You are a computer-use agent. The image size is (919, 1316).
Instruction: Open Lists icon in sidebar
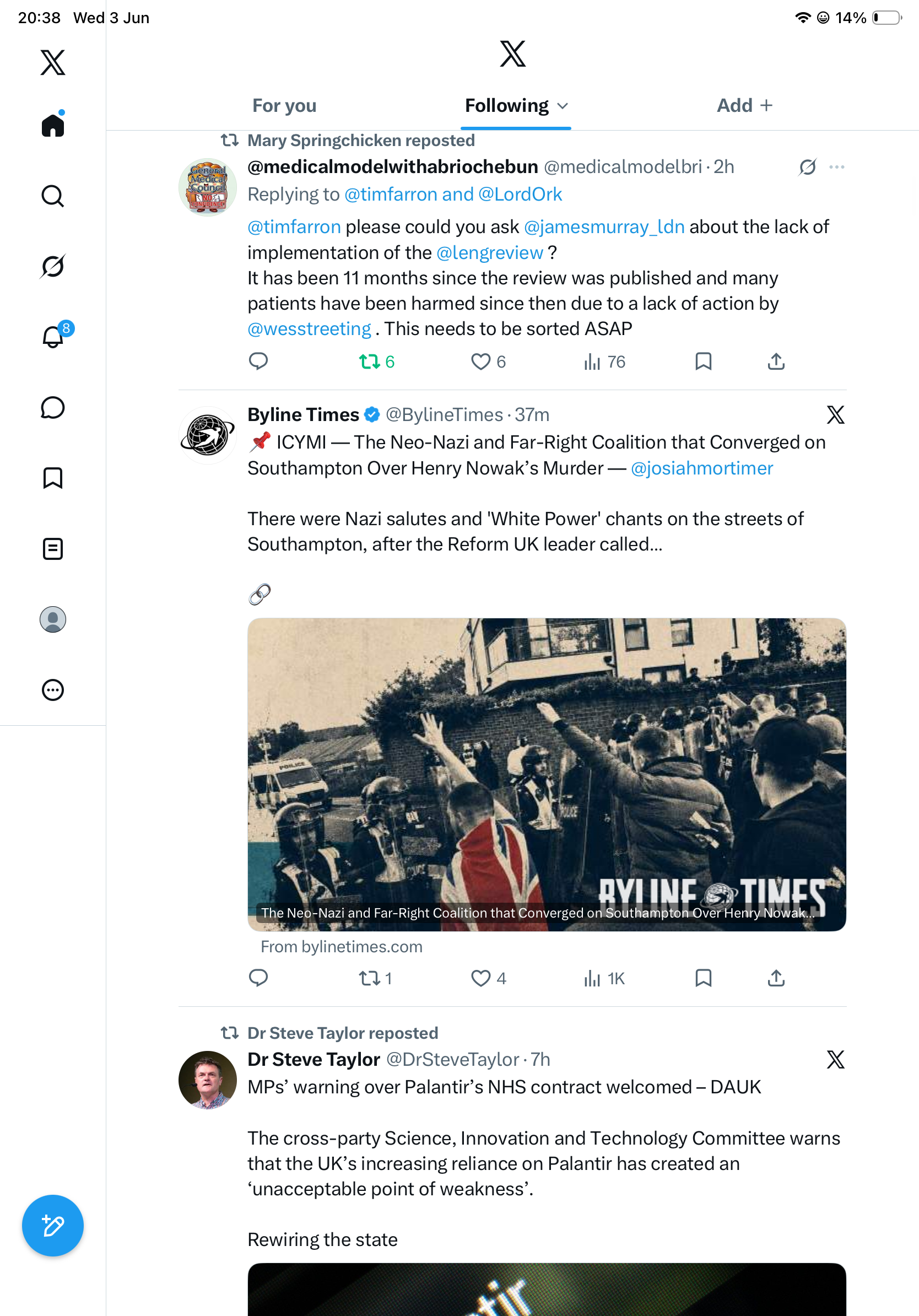click(53, 548)
